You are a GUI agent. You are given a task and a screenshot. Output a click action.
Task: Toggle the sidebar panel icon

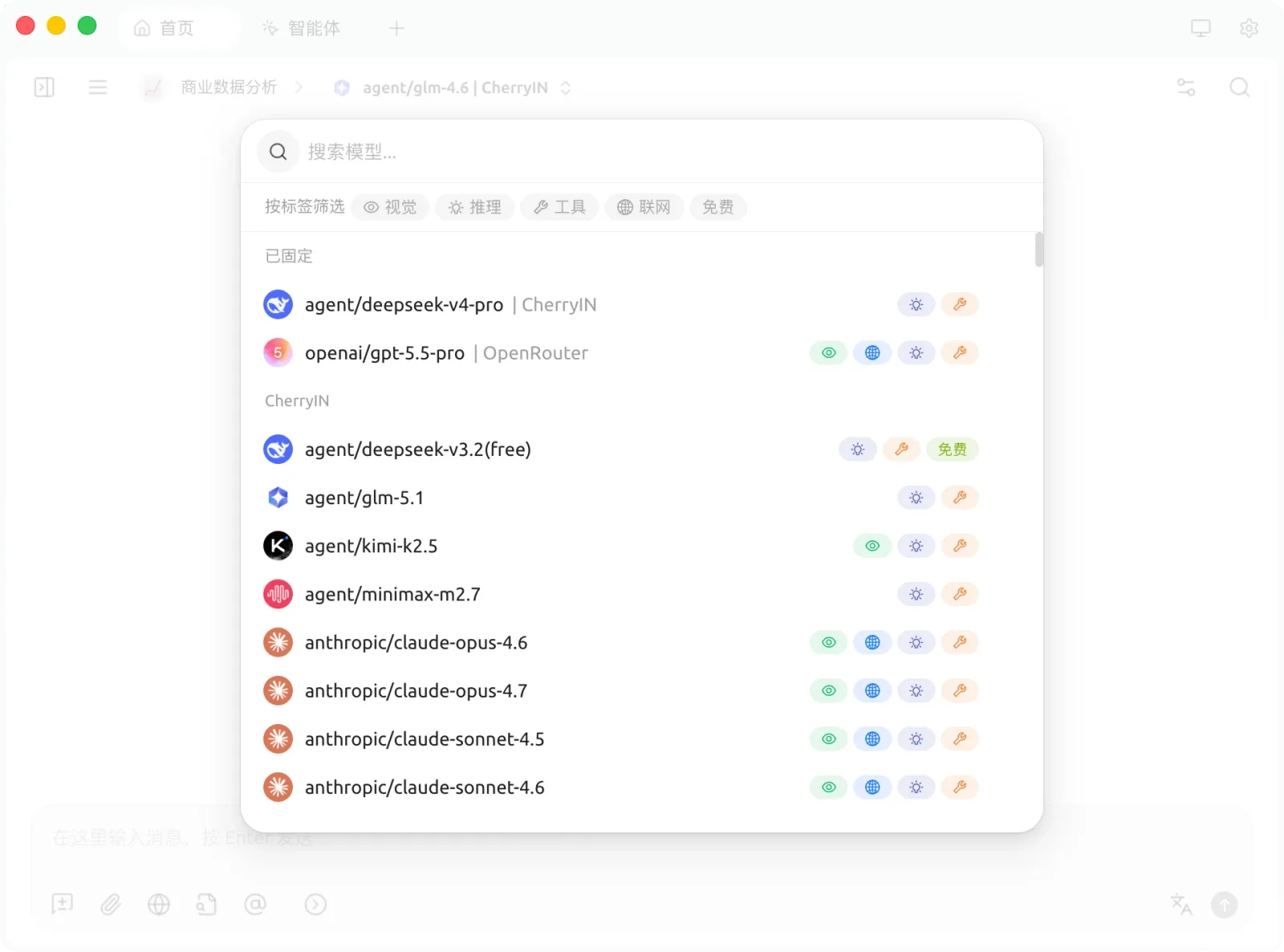(44, 87)
